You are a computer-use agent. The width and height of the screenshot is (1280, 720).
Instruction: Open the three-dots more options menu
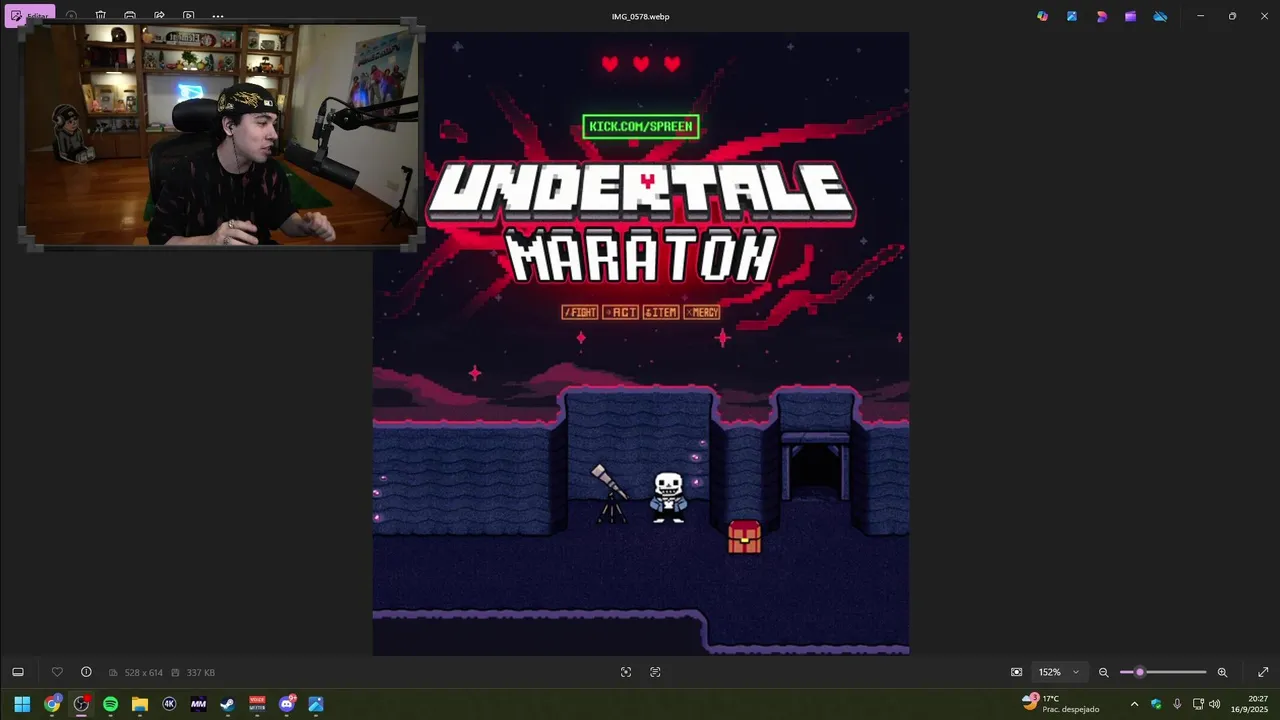[x=218, y=16]
